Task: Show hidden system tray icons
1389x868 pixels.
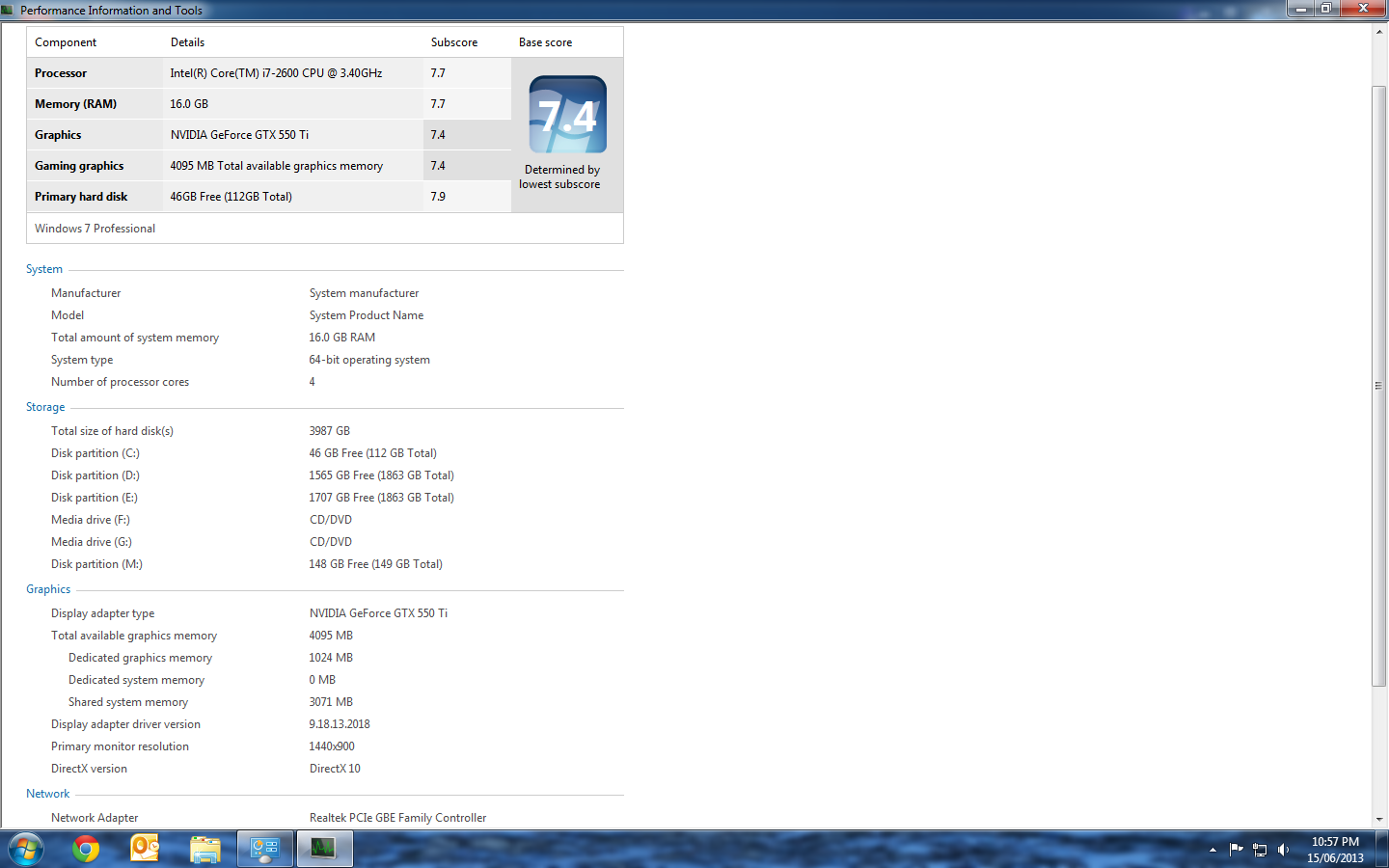Action: tap(1212, 850)
